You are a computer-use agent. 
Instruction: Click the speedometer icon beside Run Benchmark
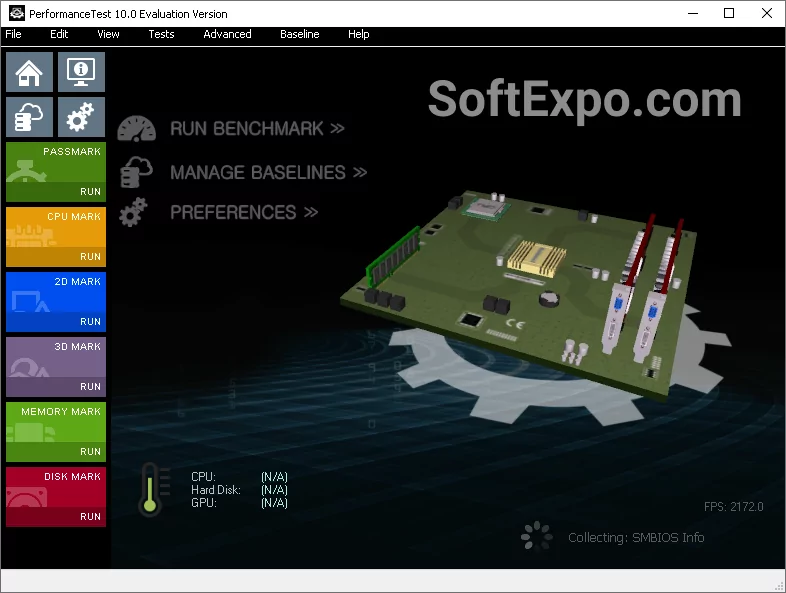coord(137,129)
